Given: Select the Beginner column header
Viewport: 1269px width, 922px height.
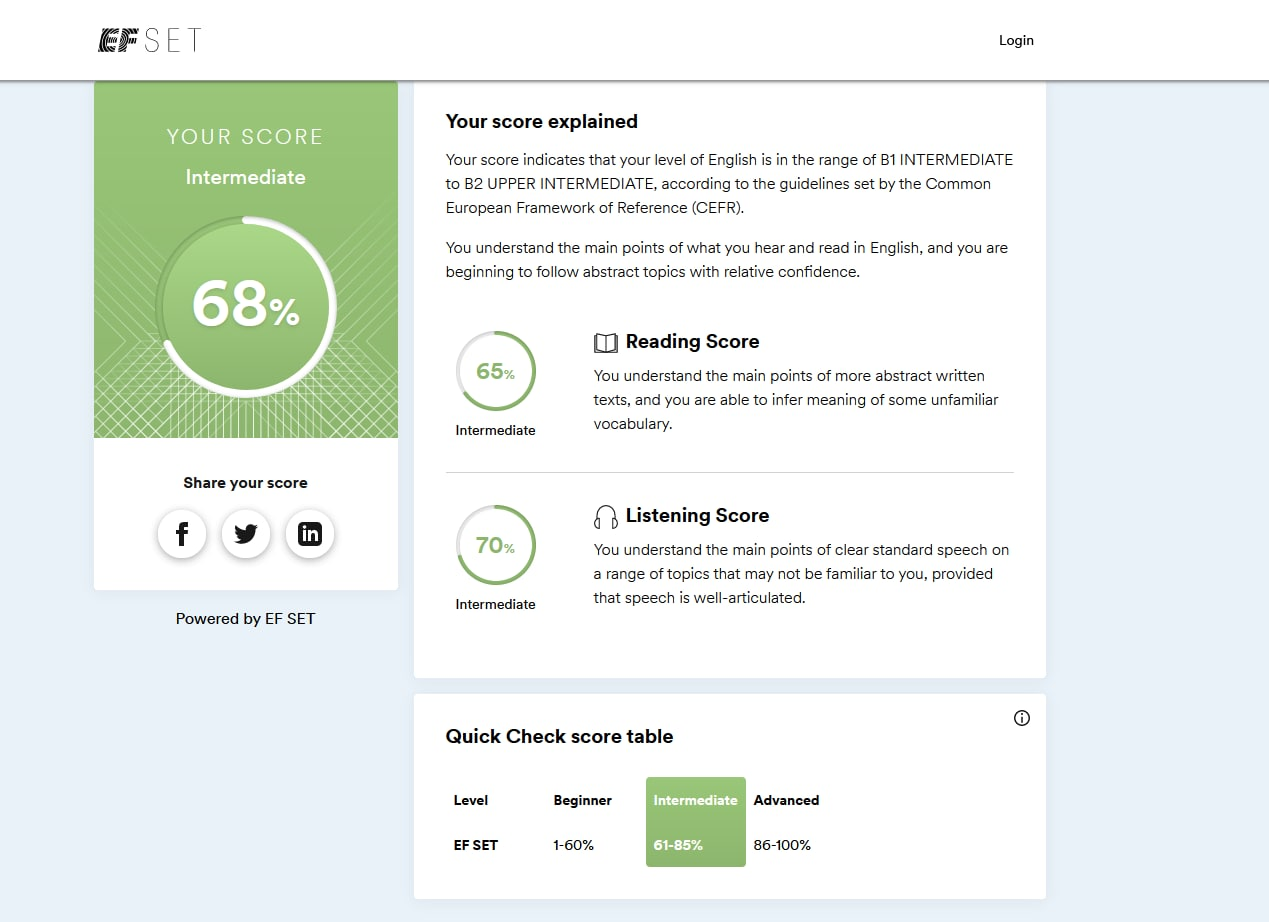Looking at the screenshot, I should click(582, 800).
